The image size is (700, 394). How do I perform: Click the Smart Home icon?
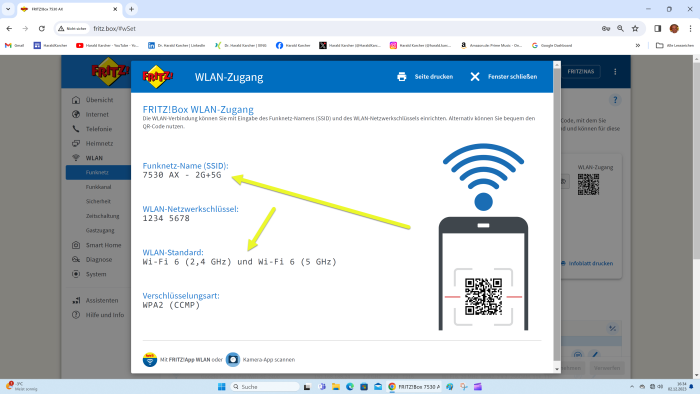click(76, 245)
